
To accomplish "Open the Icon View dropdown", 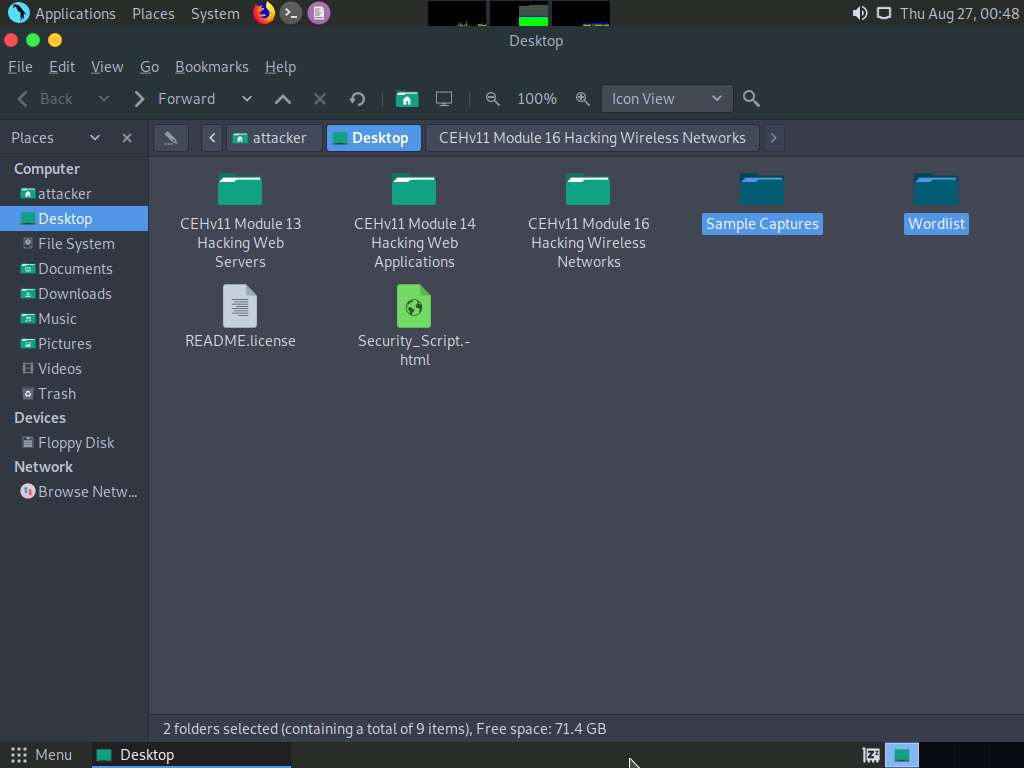I will [666, 98].
